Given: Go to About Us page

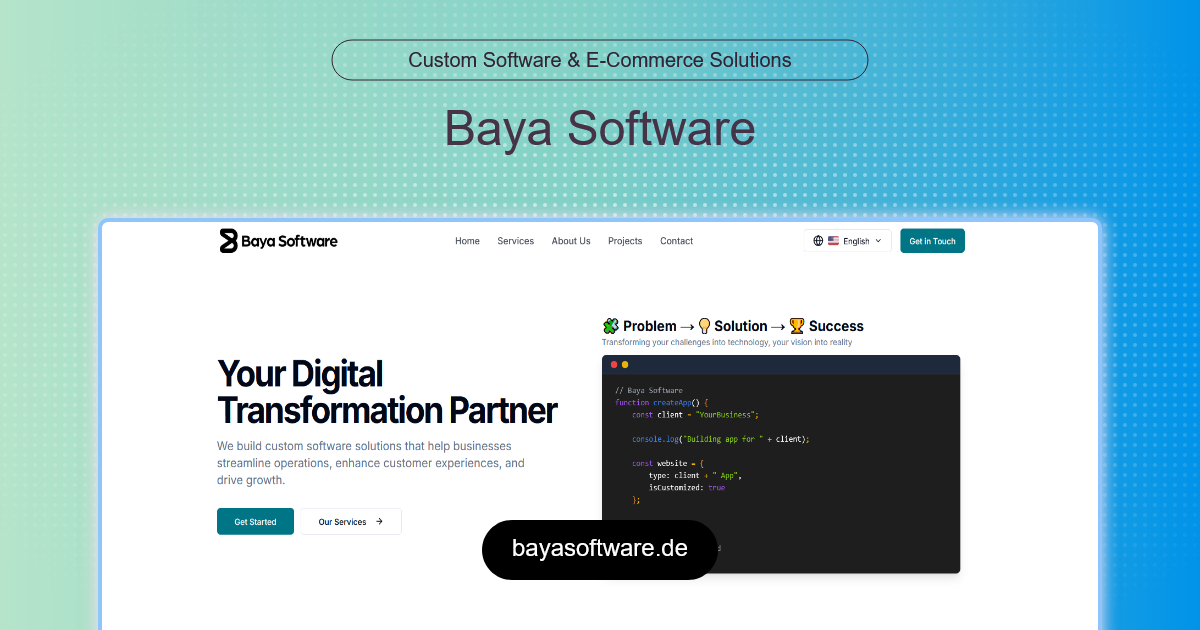Looking at the screenshot, I should click(571, 241).
